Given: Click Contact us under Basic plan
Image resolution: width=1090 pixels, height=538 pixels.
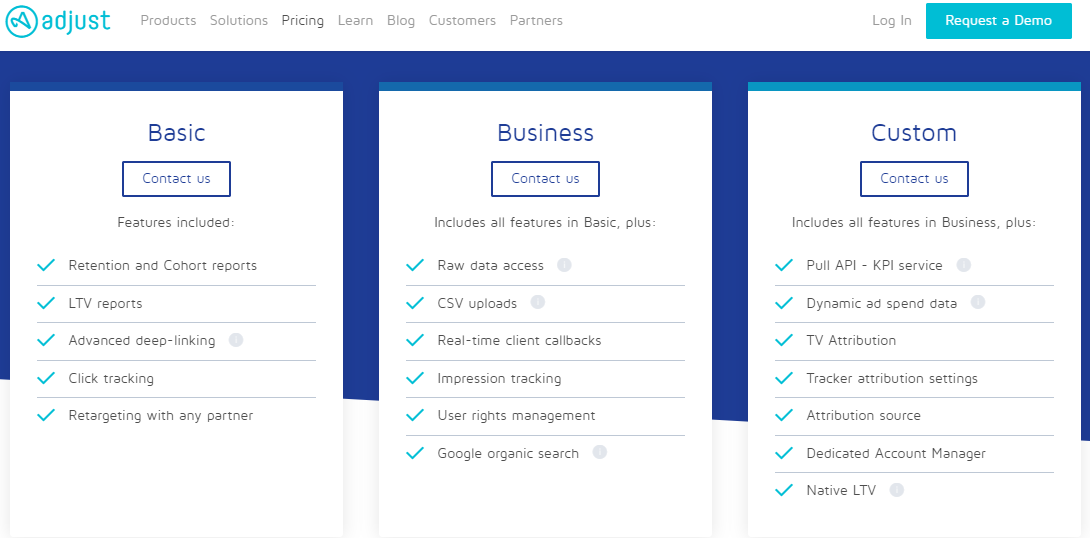Looking at the screenshot, I should 177,179.
